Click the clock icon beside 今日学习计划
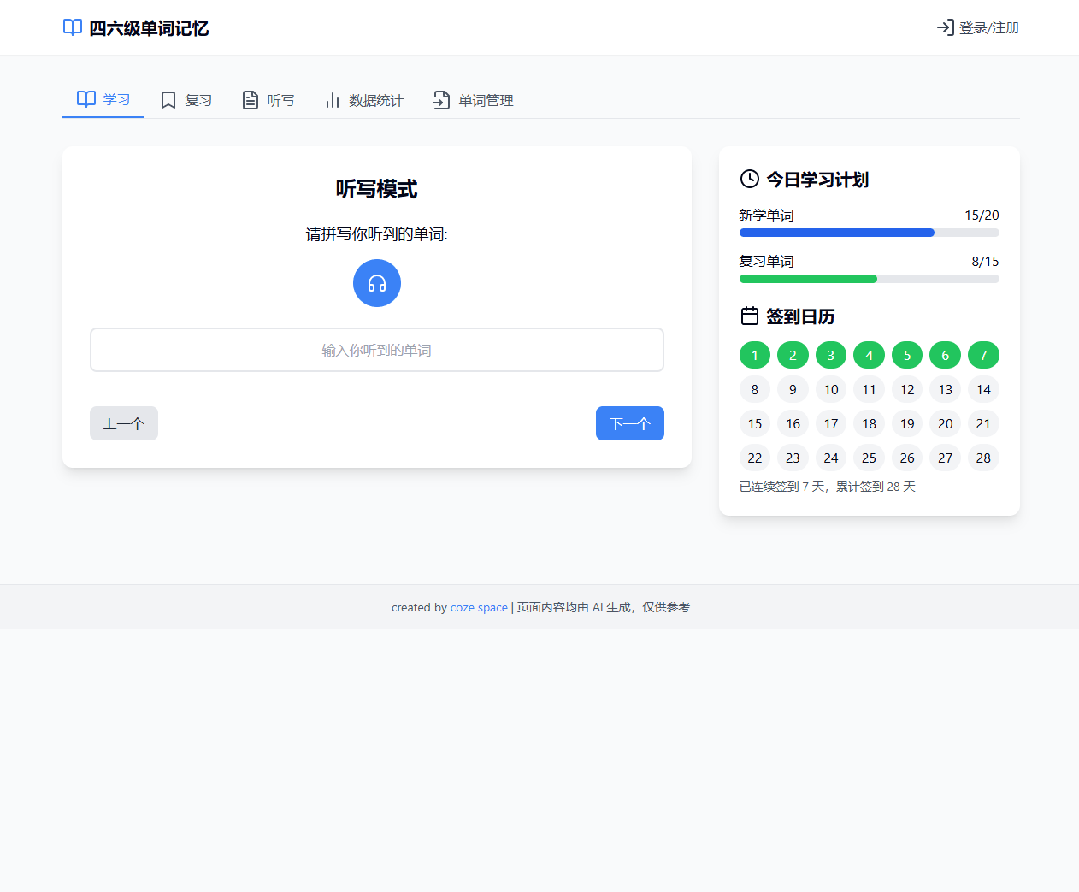 [x=749, y=179]
